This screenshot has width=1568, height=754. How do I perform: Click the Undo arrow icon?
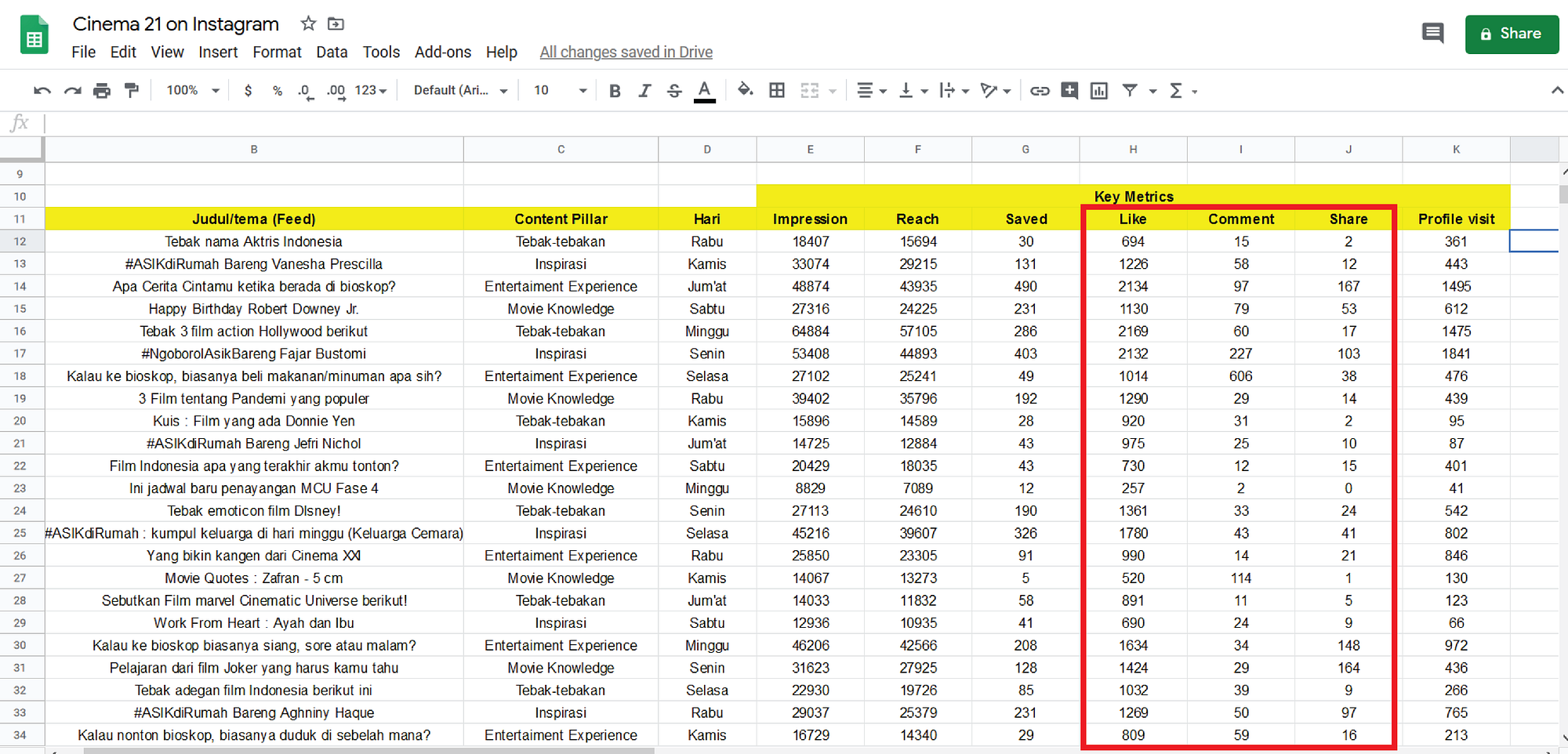42,91
